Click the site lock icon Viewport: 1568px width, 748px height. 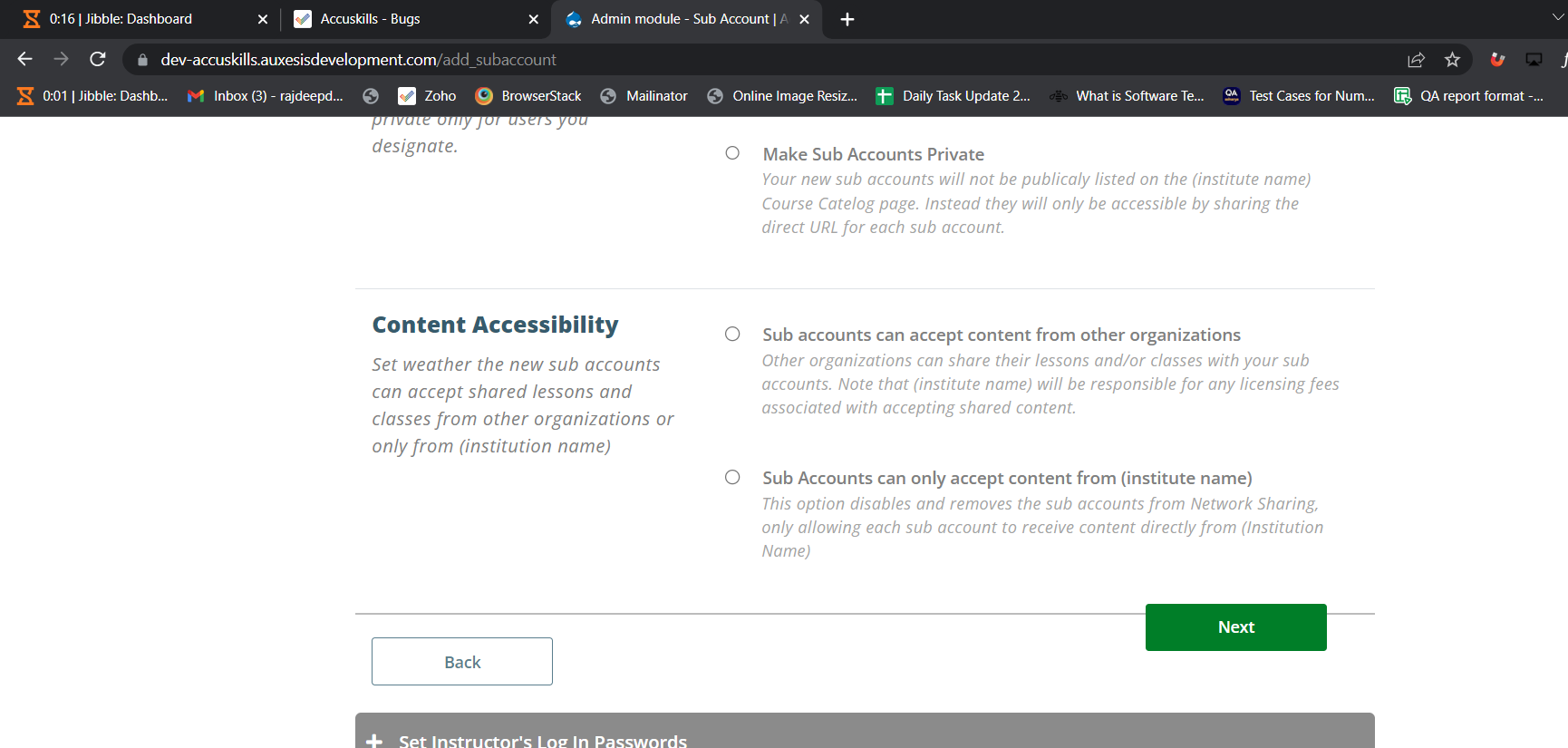click(x=142, y=60)
